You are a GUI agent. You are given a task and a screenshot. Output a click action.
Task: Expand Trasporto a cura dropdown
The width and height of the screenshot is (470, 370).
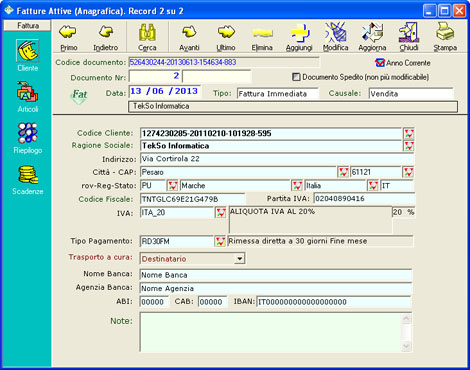(x=239, y=259)
